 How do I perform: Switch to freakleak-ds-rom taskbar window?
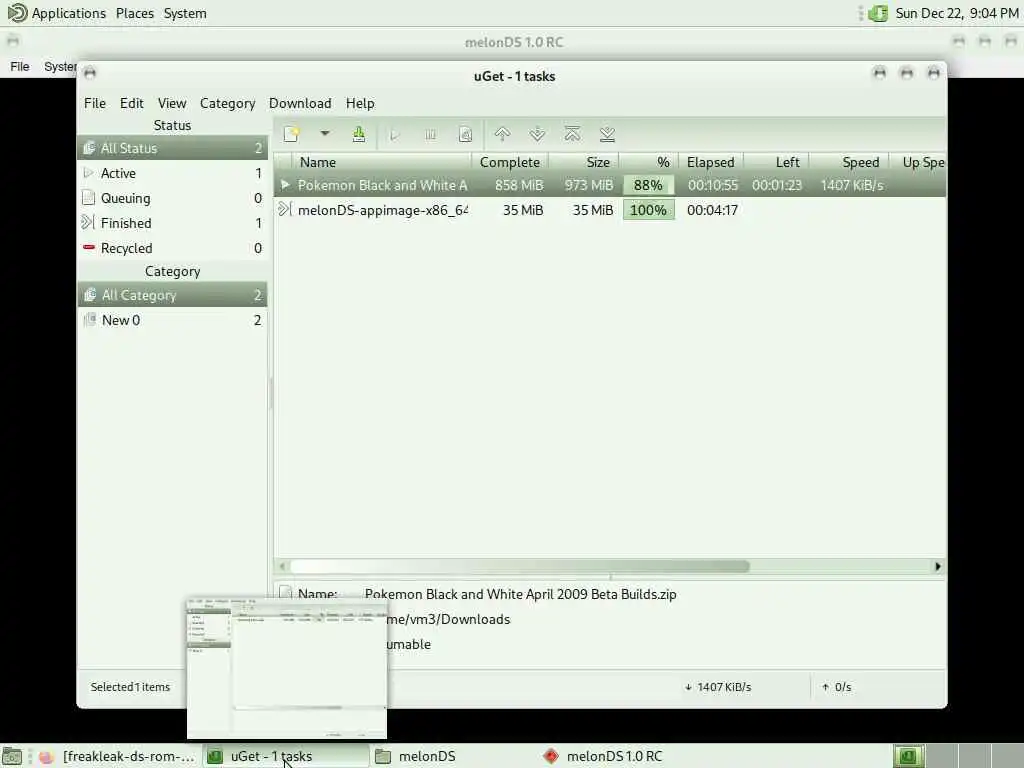point(118,756)
